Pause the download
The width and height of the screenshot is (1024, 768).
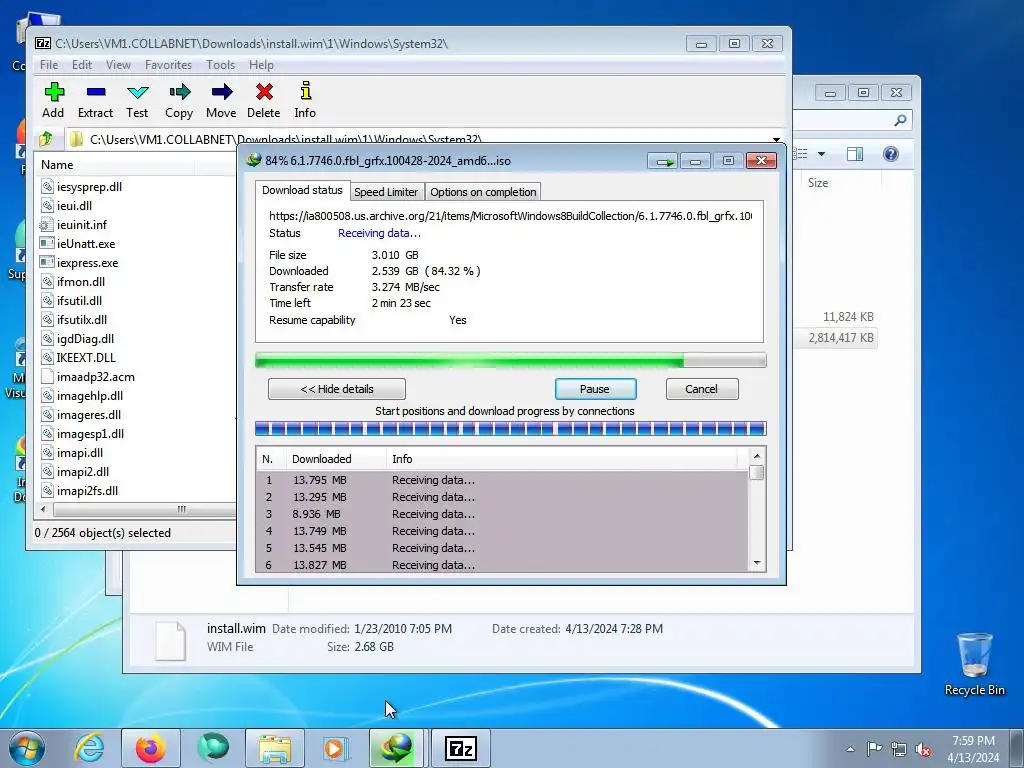pyautogui.click(x=595, y=389)
